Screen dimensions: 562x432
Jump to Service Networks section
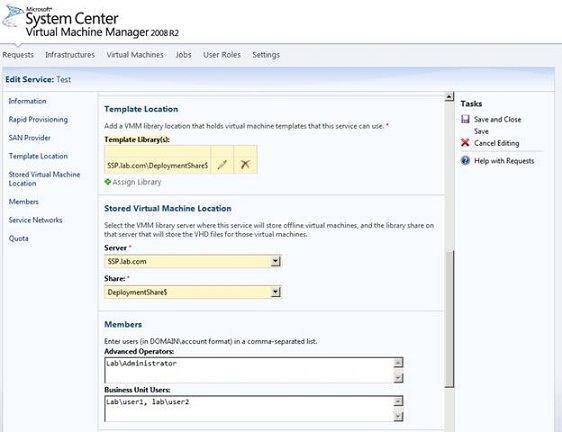(35, 220)
